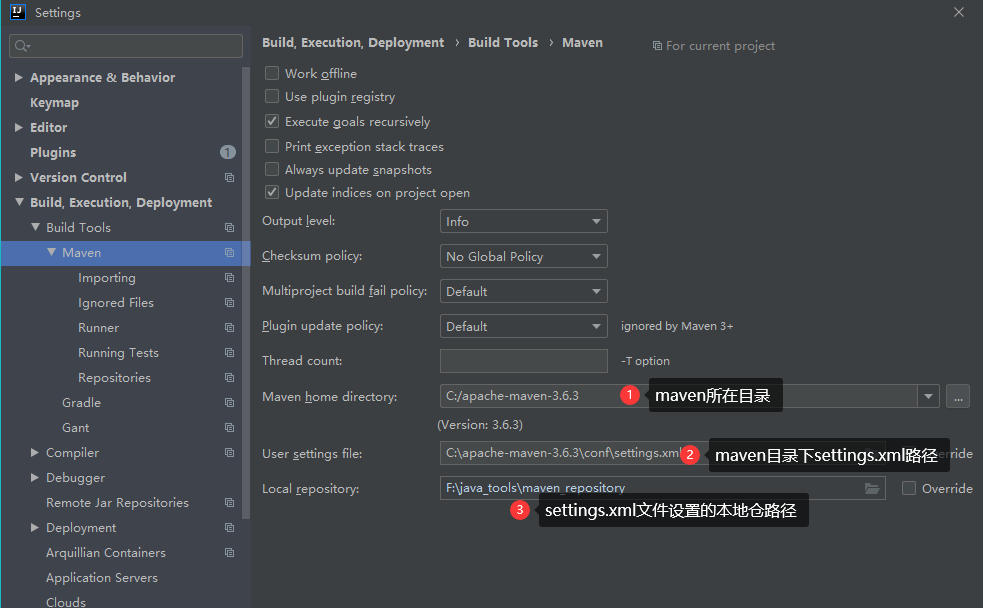This screenshot has width=983, height=608.
Task: Click the project-level icon beside Build Tools
Action: [229, 228]
